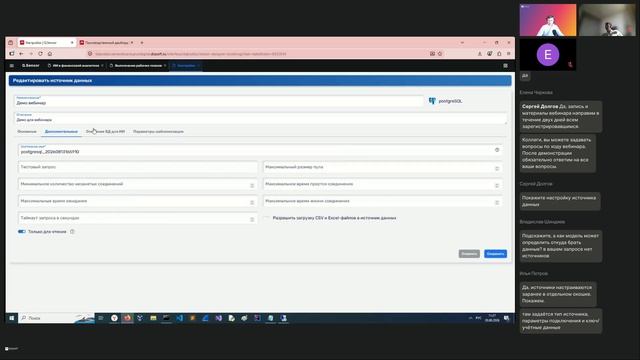The image size is (640, 360).
Task: Open the Windows notification center icon
Action: tap(507, 318)
